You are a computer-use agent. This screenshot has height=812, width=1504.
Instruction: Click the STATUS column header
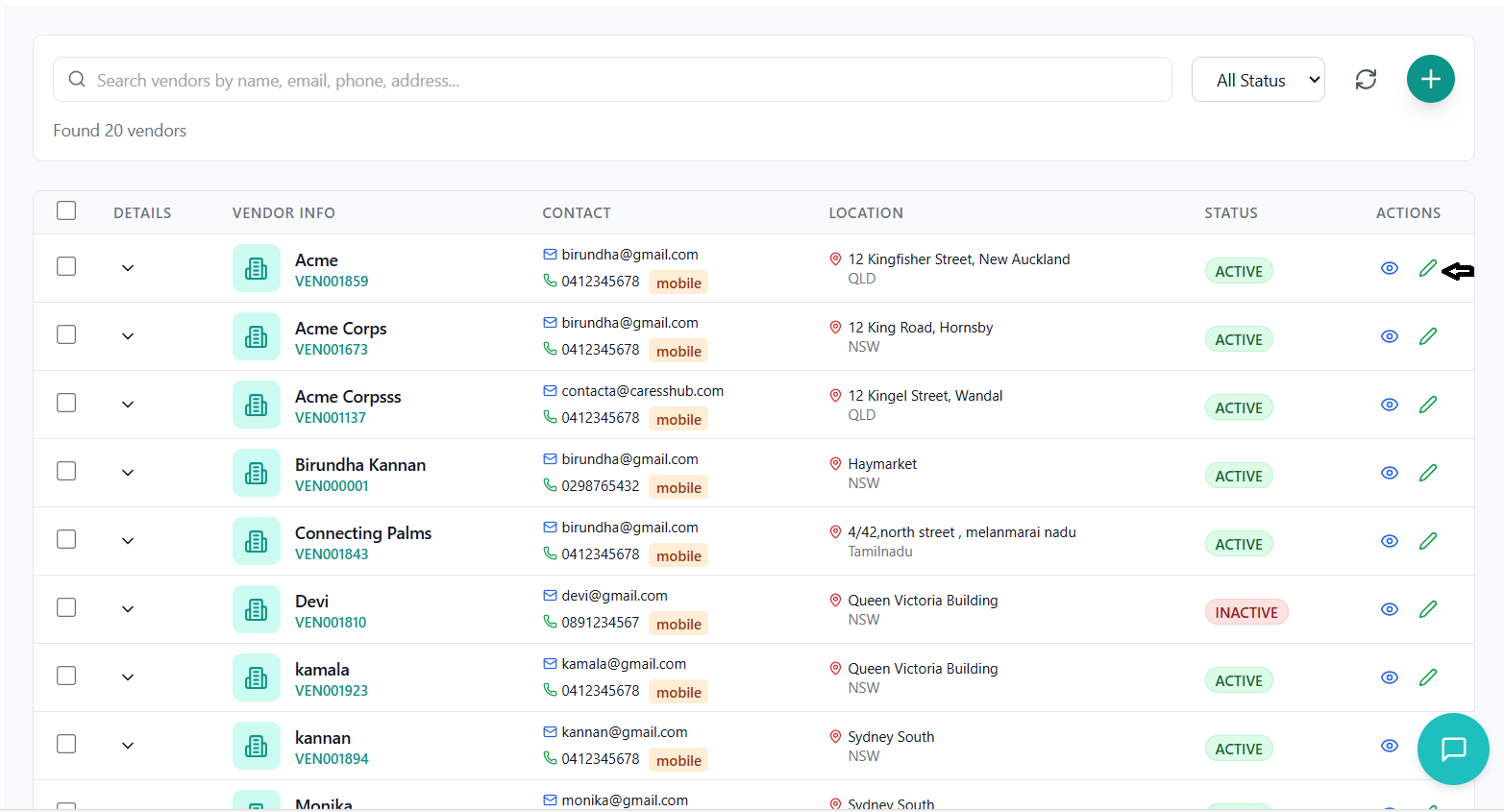(1231, 212)
